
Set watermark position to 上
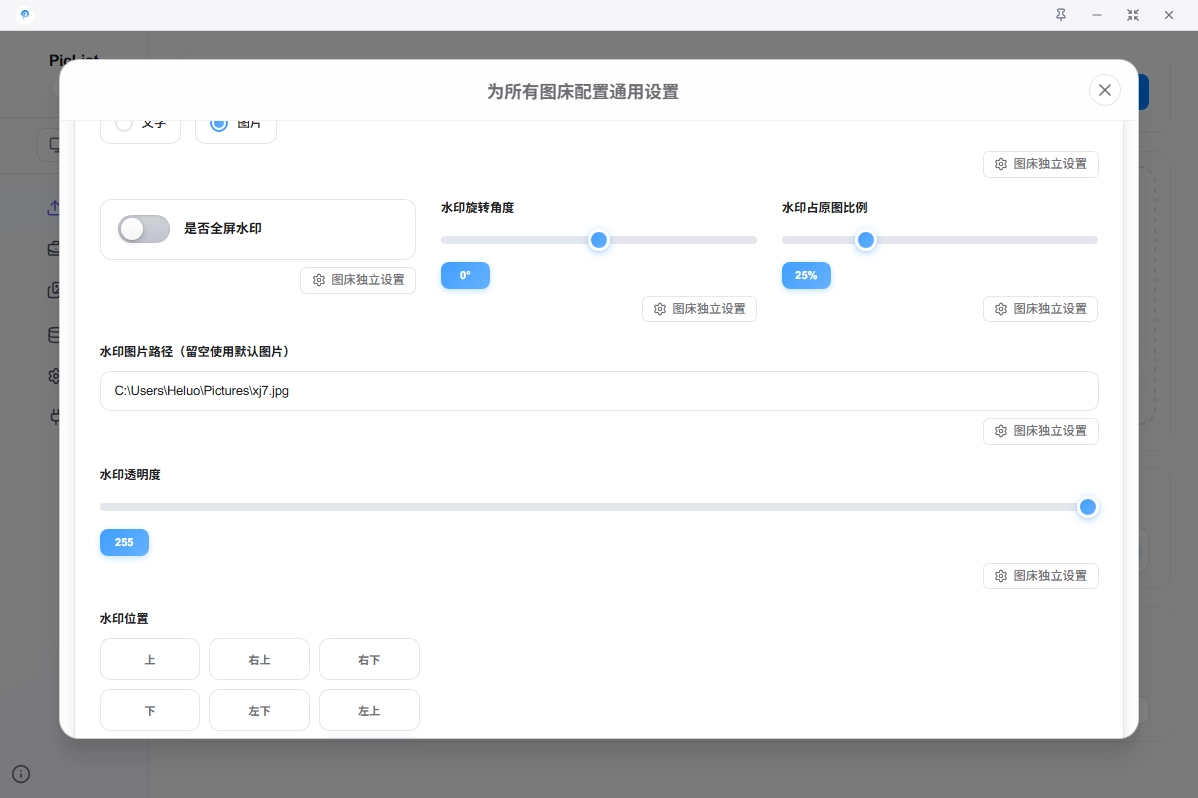(150, 660)
